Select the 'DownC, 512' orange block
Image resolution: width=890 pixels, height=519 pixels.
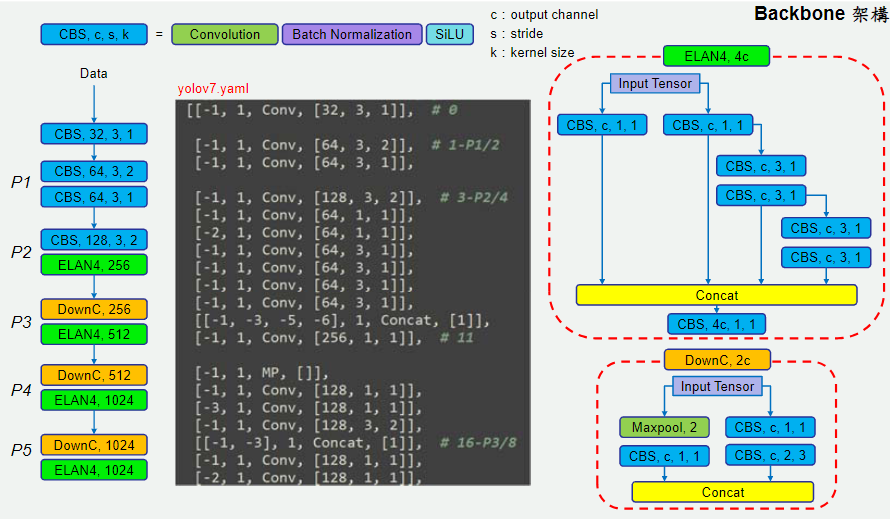coord(94,375)
